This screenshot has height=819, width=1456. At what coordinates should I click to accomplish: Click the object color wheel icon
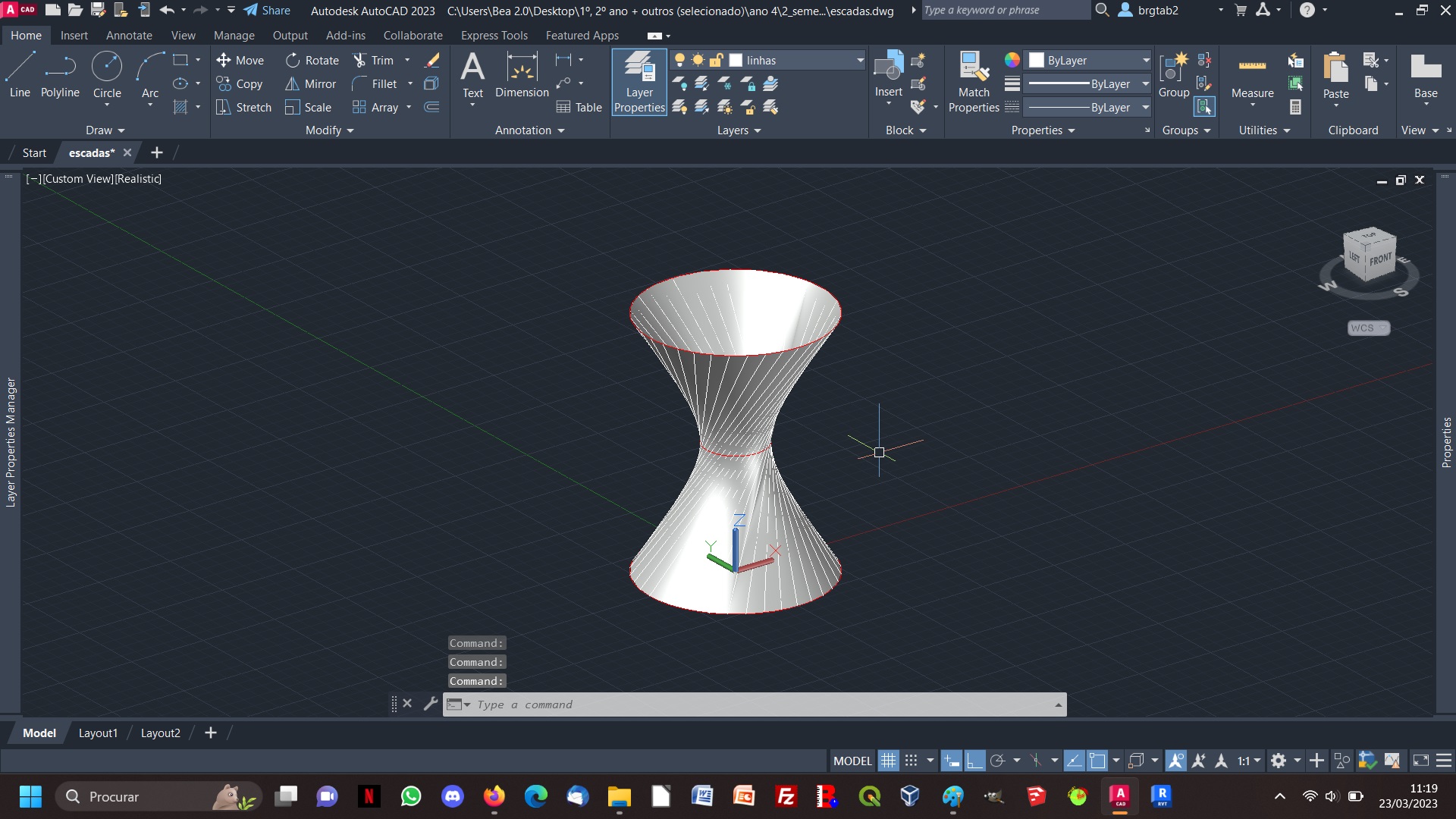[1012, 60]
